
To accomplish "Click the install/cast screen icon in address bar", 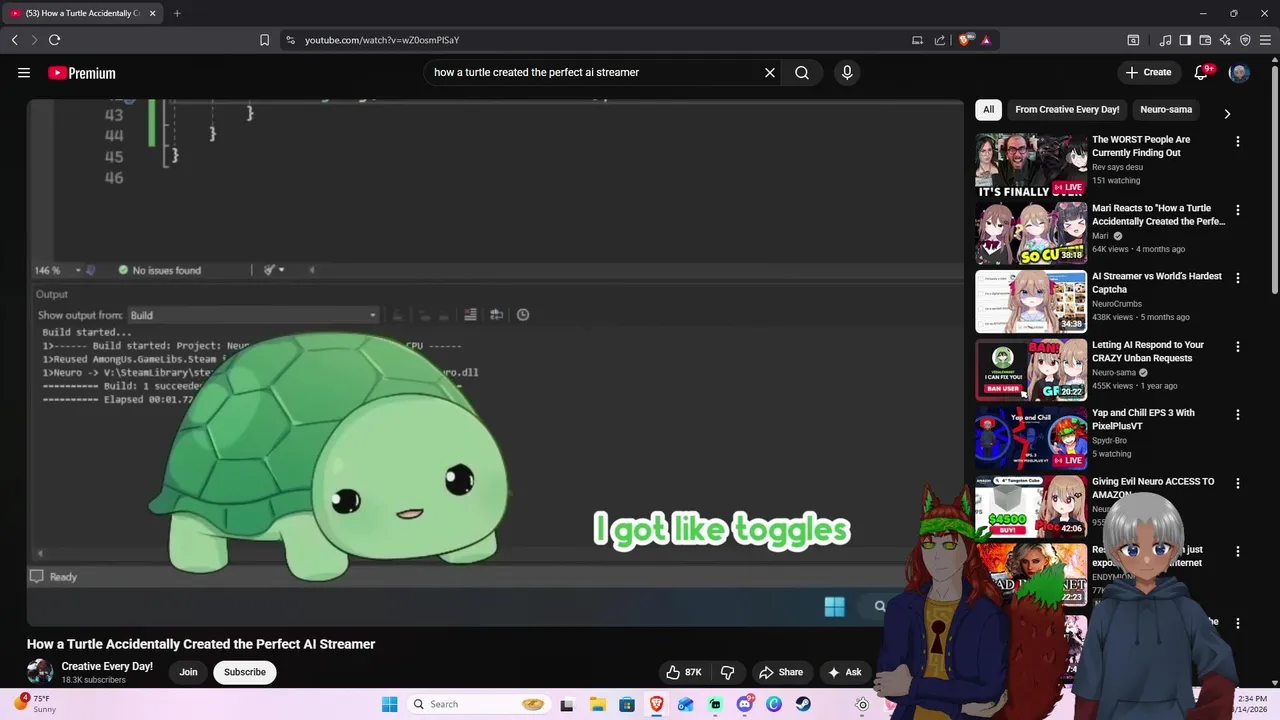I will point(917,40).
